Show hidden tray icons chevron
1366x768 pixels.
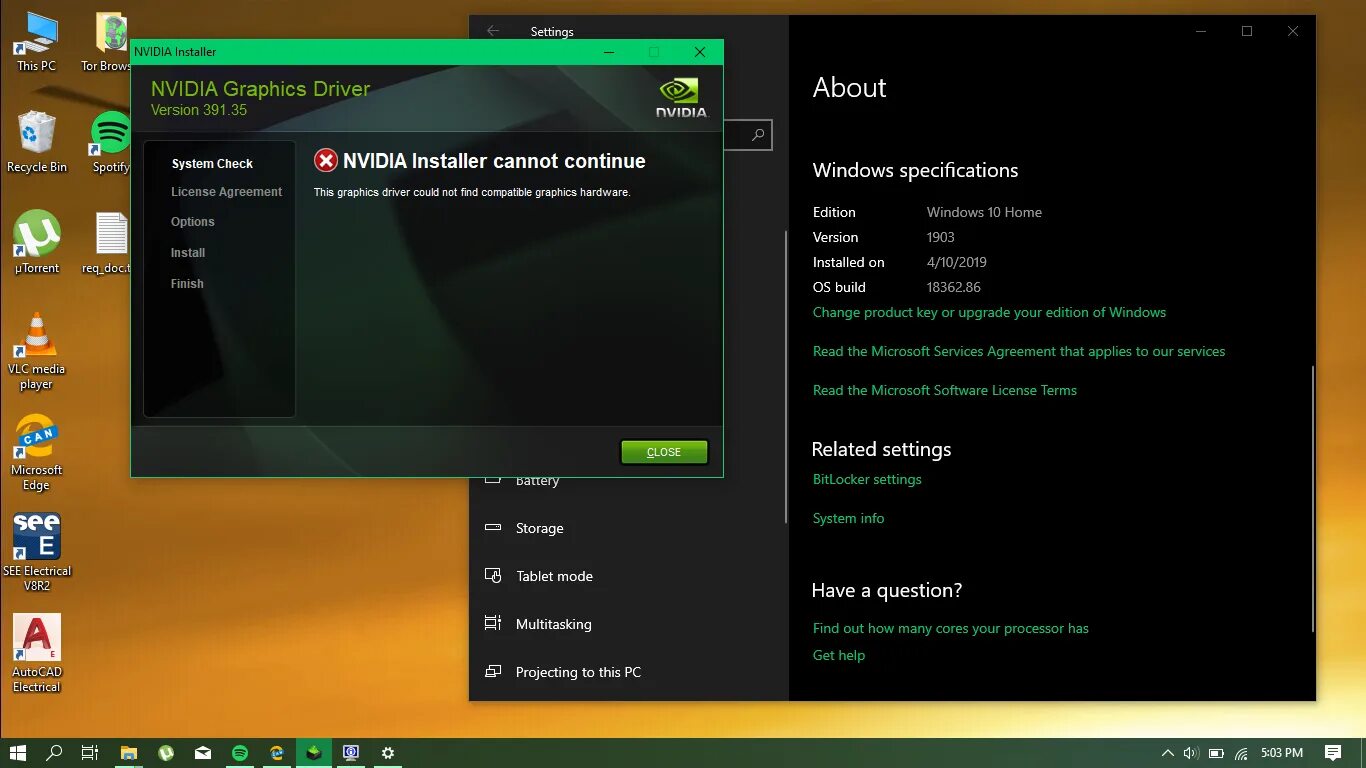point(1167,753)
